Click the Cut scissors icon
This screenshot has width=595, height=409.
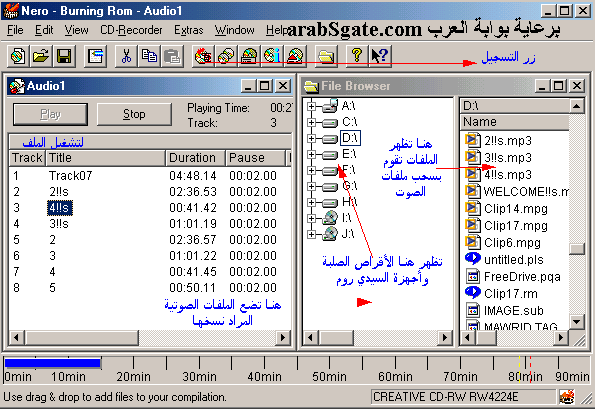tap(126, 57)
